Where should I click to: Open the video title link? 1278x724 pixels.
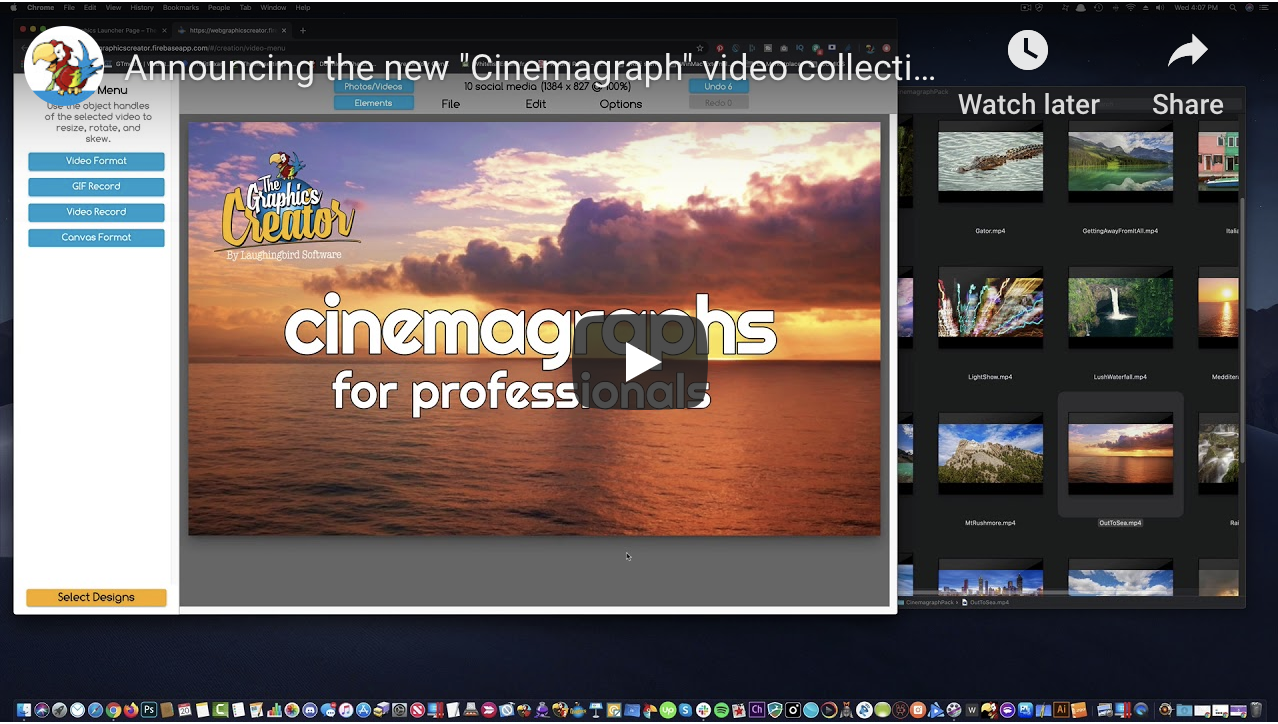click(530, 69)
